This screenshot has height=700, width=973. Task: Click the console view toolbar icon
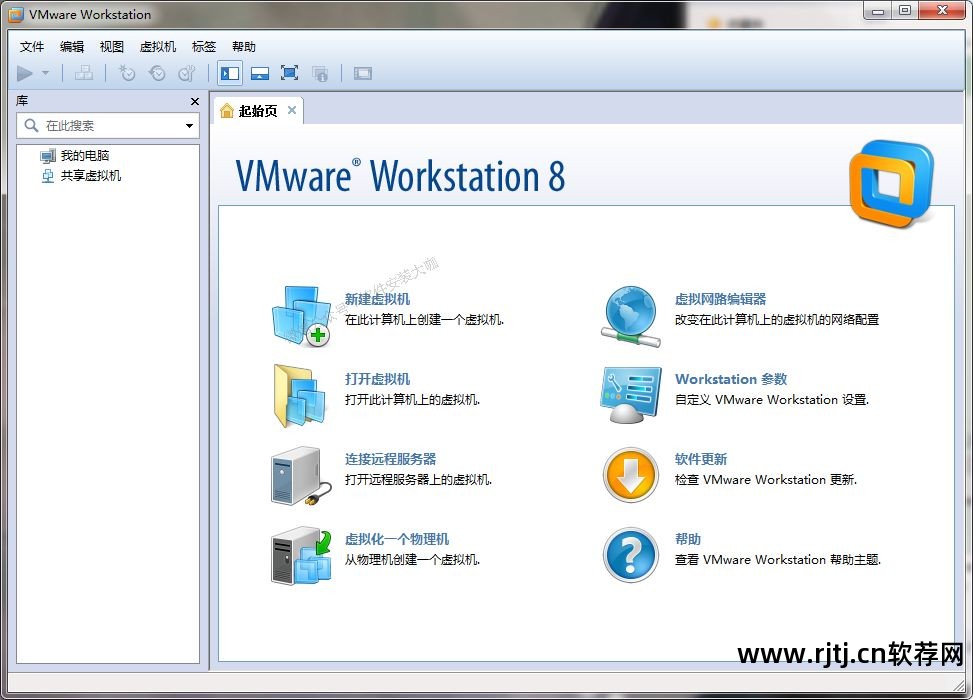(363, 74)
